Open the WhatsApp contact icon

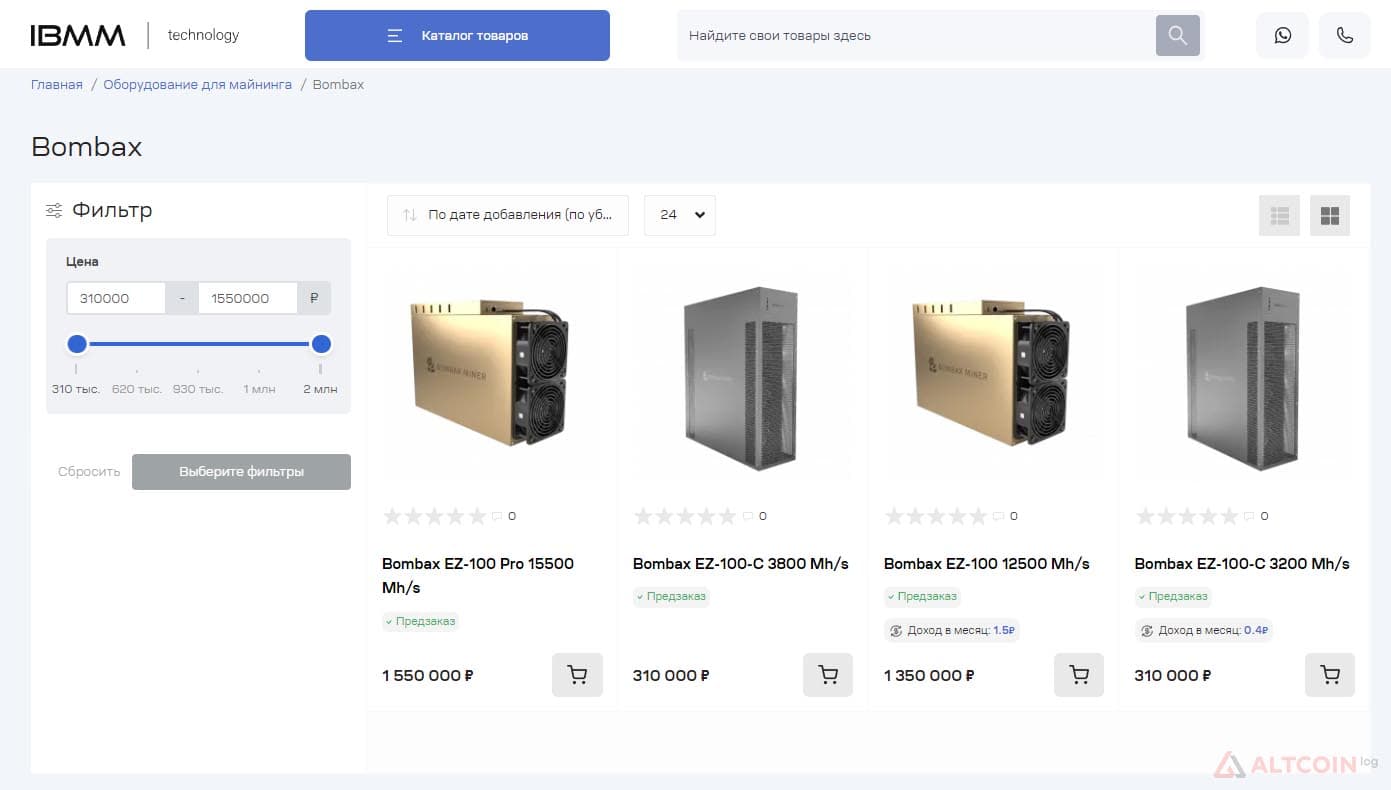[1282, 35]
